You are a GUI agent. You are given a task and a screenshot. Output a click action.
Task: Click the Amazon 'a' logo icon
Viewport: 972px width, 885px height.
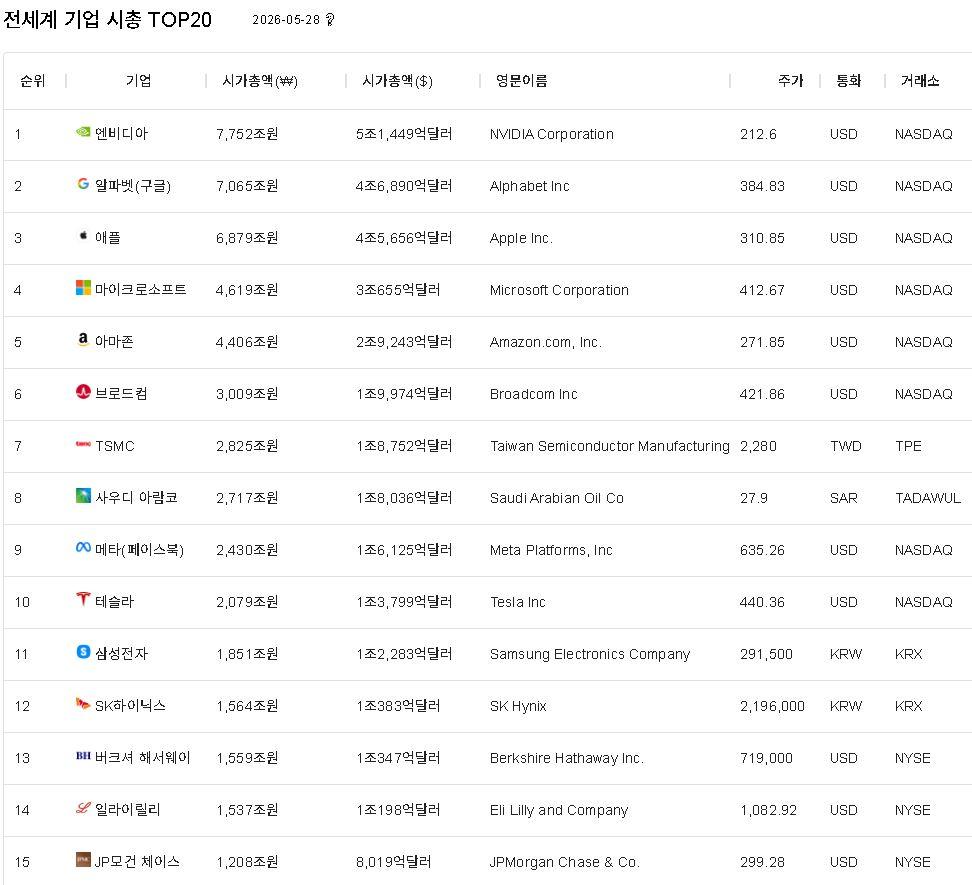[83, 339]
